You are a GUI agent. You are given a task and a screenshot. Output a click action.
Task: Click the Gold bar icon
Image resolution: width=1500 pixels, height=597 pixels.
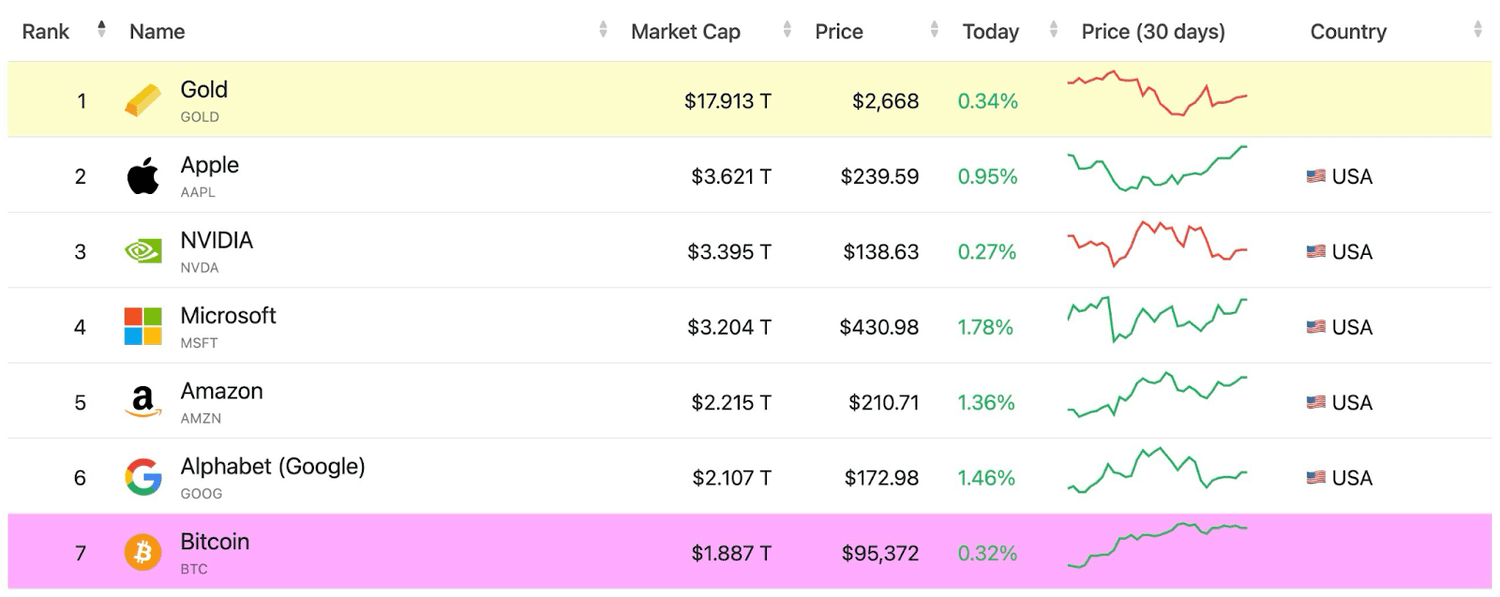(x=143, y=100)
